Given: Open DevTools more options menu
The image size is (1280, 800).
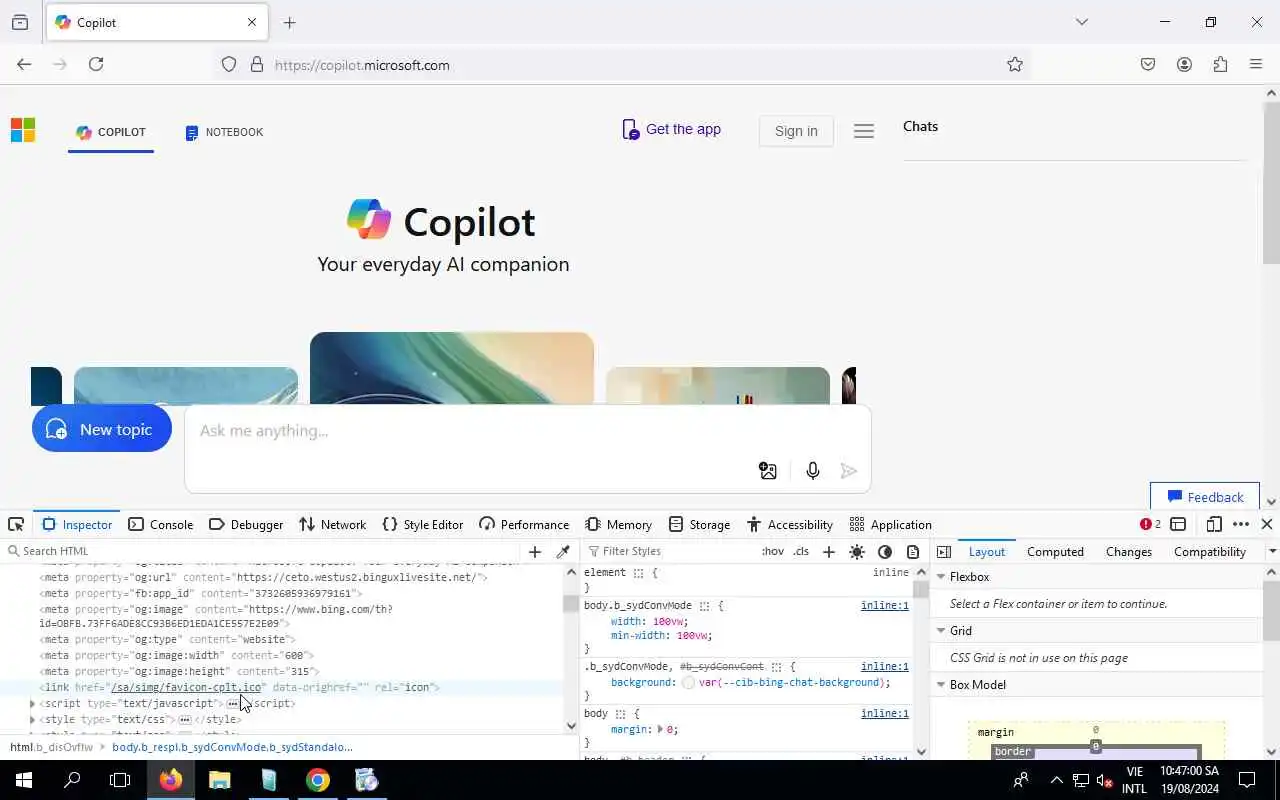Looking at the screenshot, I should [1241, 524].
